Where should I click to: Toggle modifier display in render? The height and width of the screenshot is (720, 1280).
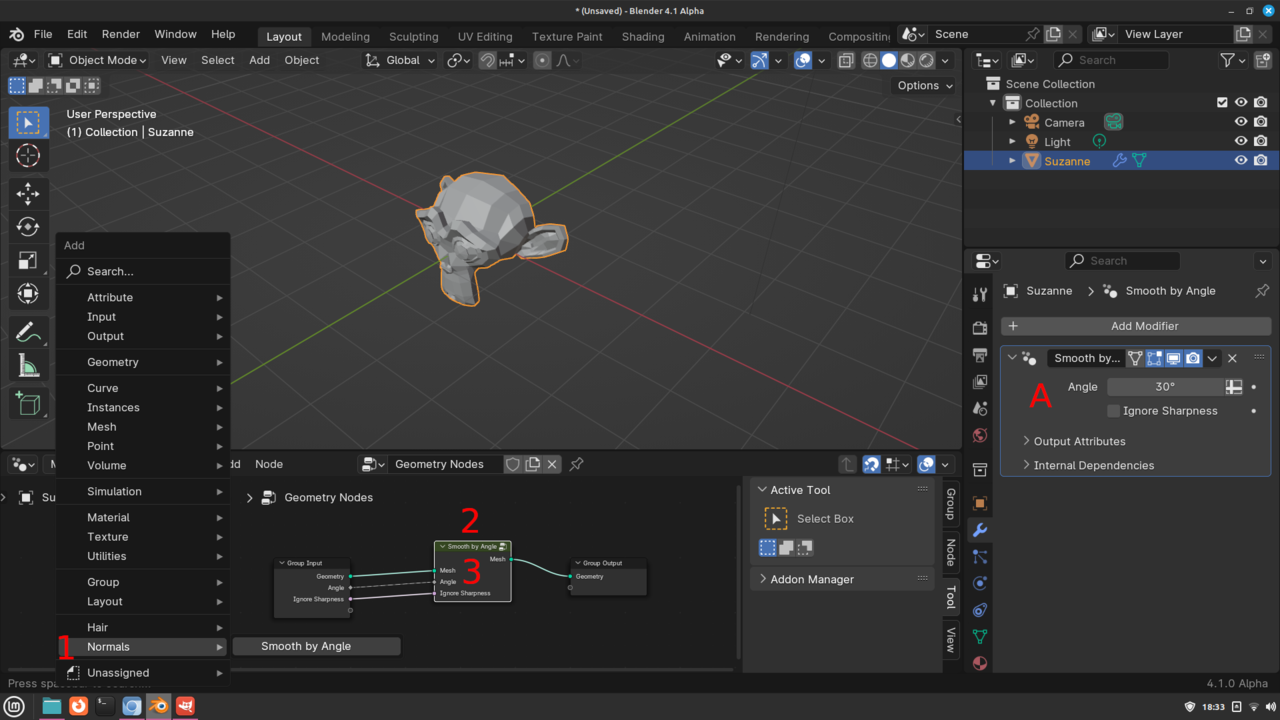[1193, 358]
